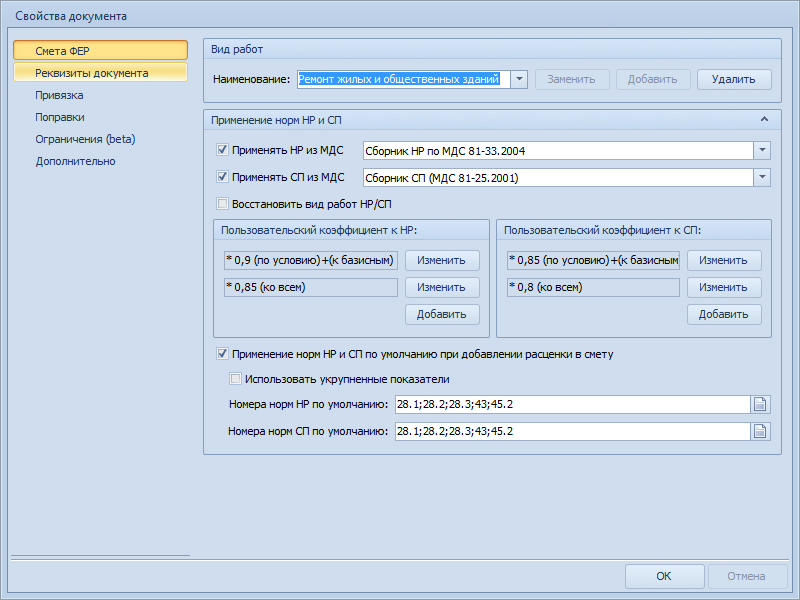Enable the 'Применять НР из МДС' checkbox
The image size is (800, 600).
pyautogui.click(x=222, y=150)
